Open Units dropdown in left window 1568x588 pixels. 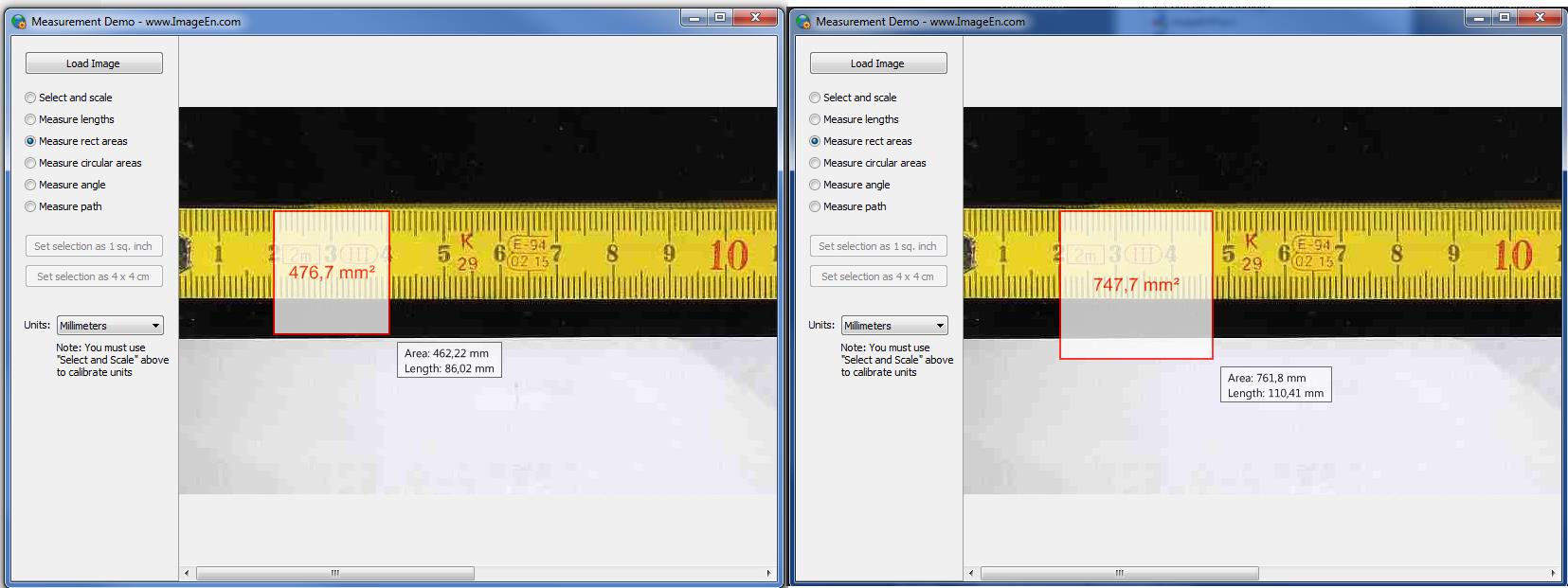pyautogui.click(x=110, y=326)
